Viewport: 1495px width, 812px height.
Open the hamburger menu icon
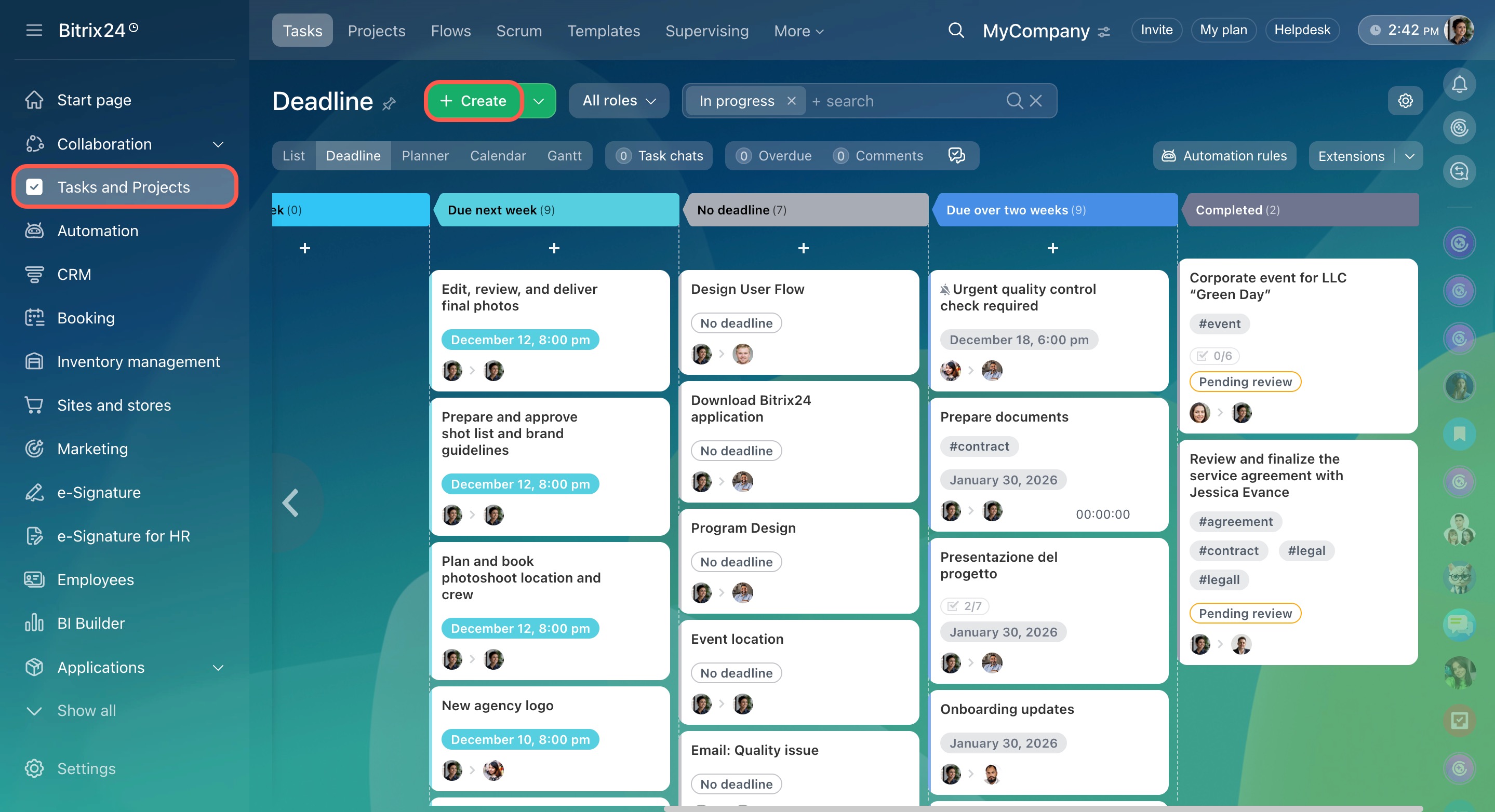(x=34, y=30)
